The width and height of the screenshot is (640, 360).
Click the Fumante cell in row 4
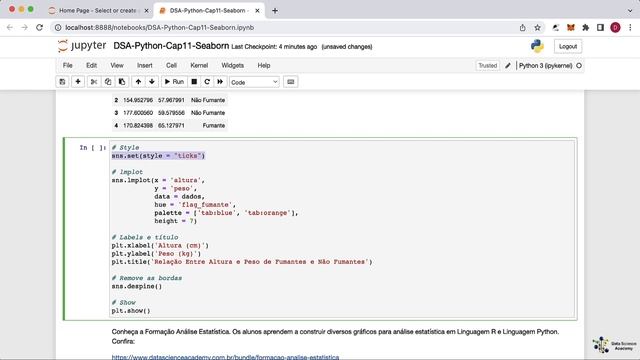pos(214,125)
